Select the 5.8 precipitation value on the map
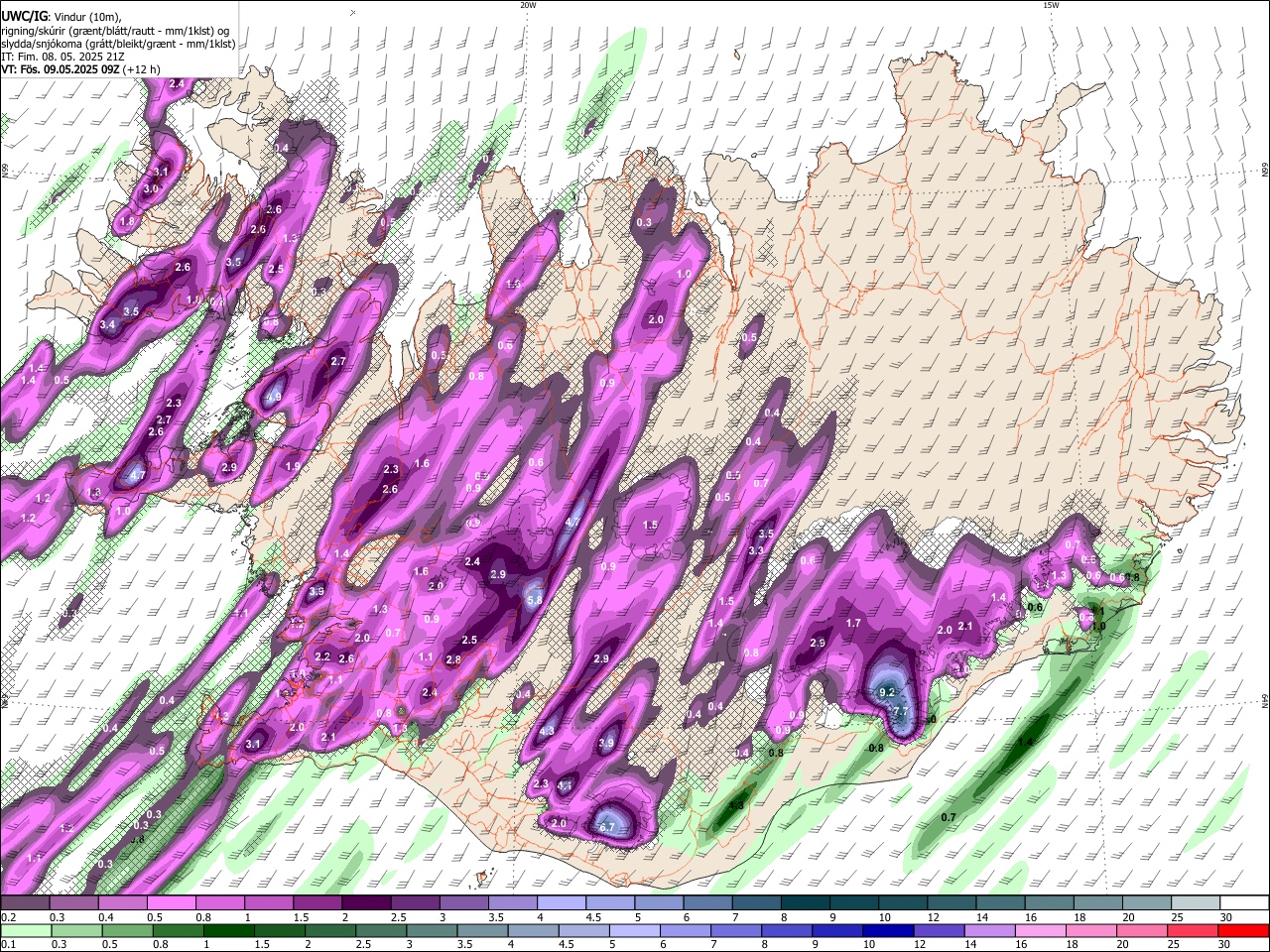This screenshot has width=1270, height=952. coord(534,600)
